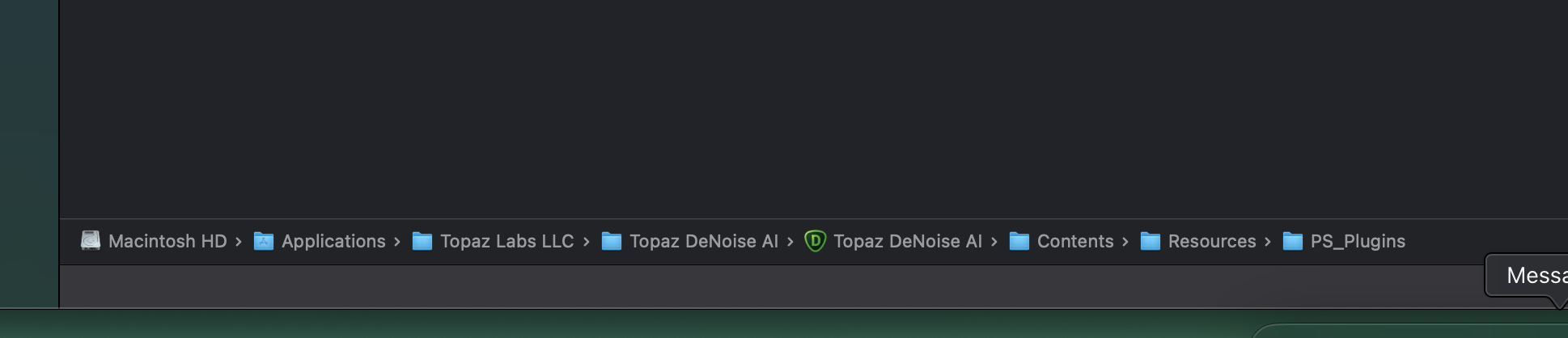Click the Macintosh HD disk icon

(91, 241)
